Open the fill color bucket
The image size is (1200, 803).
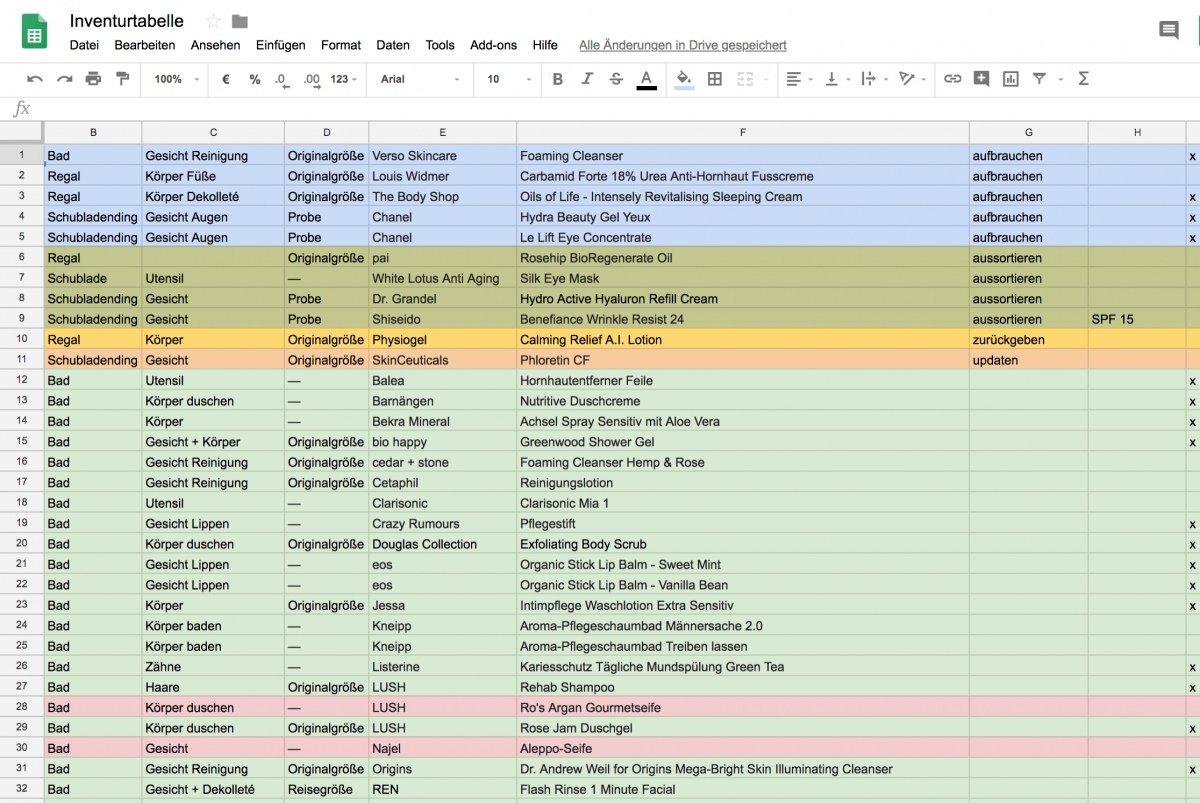[684, 80]
